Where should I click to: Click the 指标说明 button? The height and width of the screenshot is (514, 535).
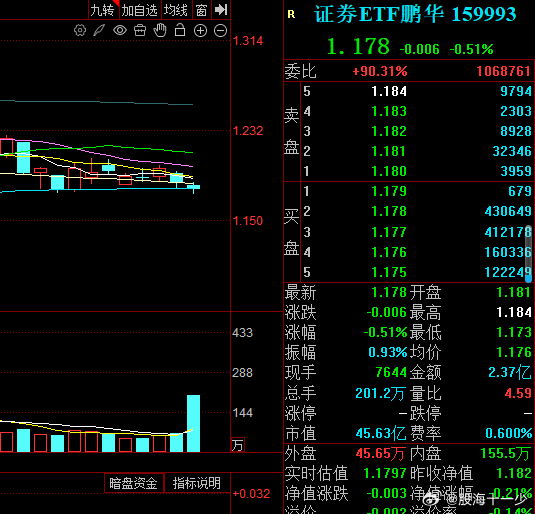click(x=197, y=483)
